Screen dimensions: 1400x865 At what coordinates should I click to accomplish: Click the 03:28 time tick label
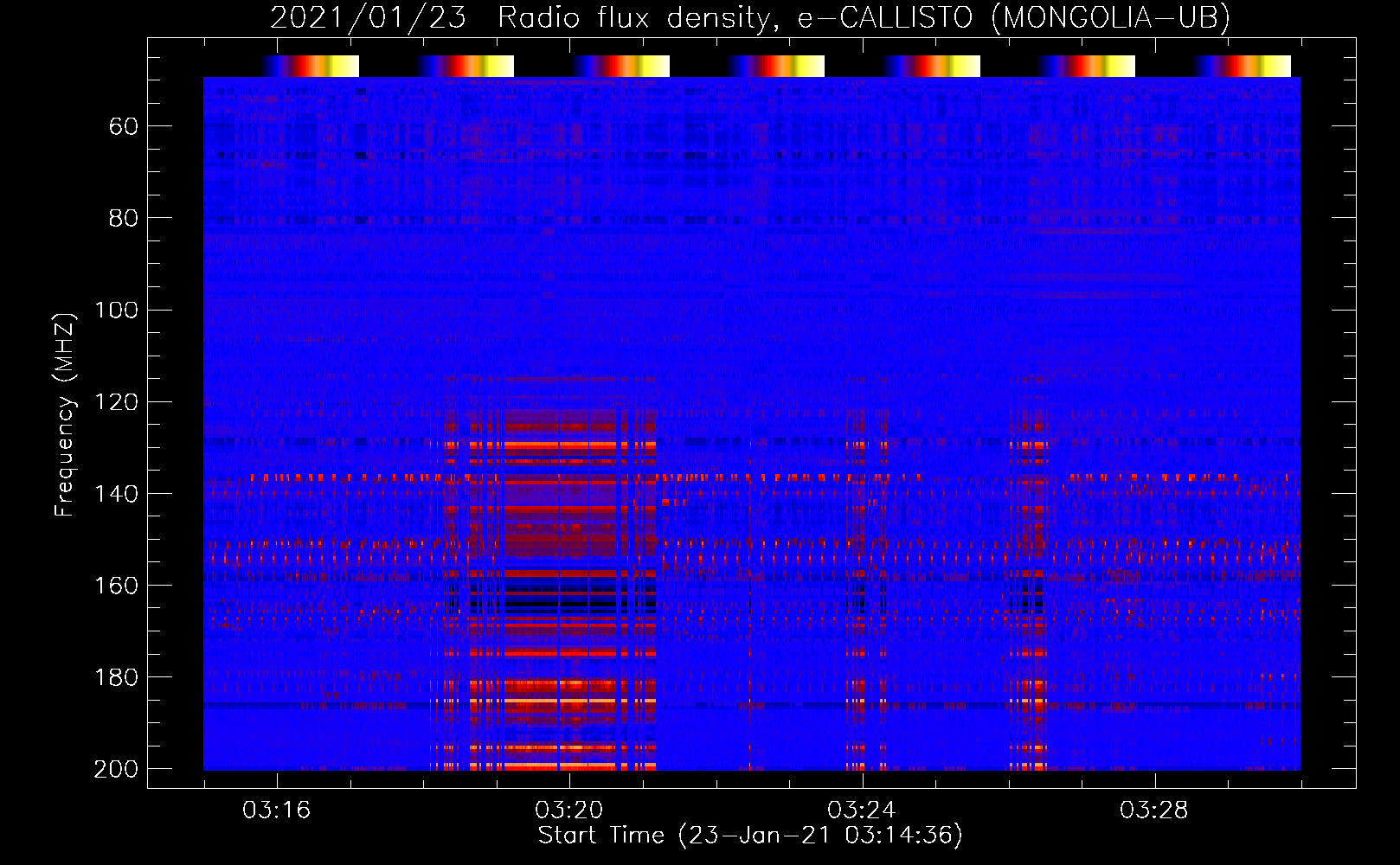(1153, 811)
